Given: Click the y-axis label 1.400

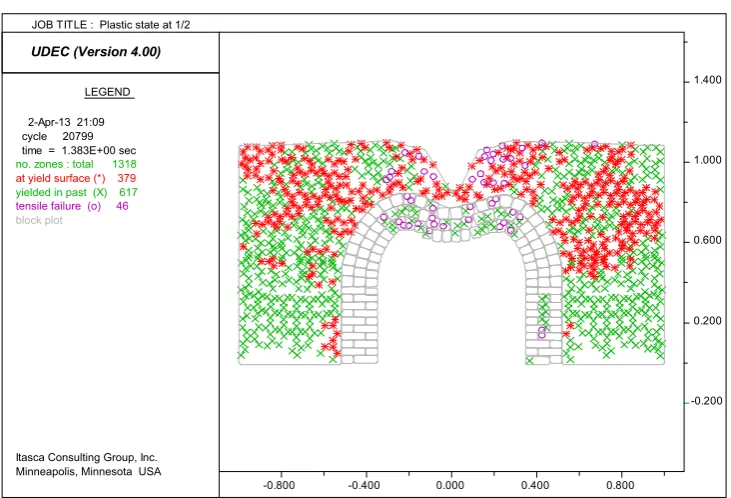Looking at the screenshot, I should click(708, 80).
